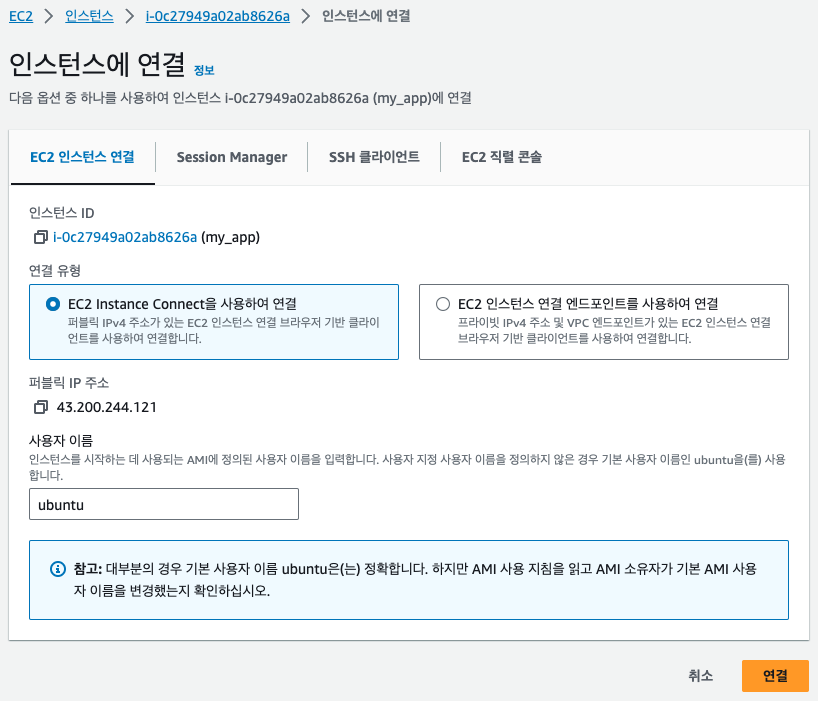
Task: Click the info icon in the 참고 notice box
Action: 57,569
